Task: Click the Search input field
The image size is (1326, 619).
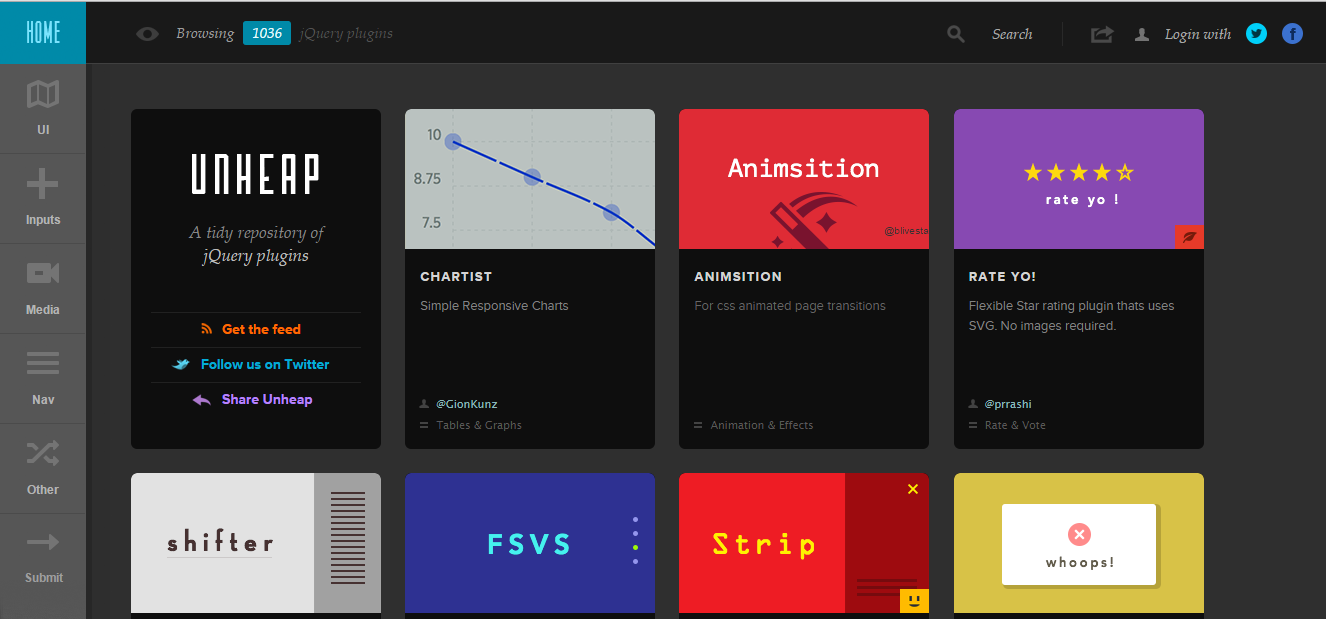Action: [x=1012, y=33]
